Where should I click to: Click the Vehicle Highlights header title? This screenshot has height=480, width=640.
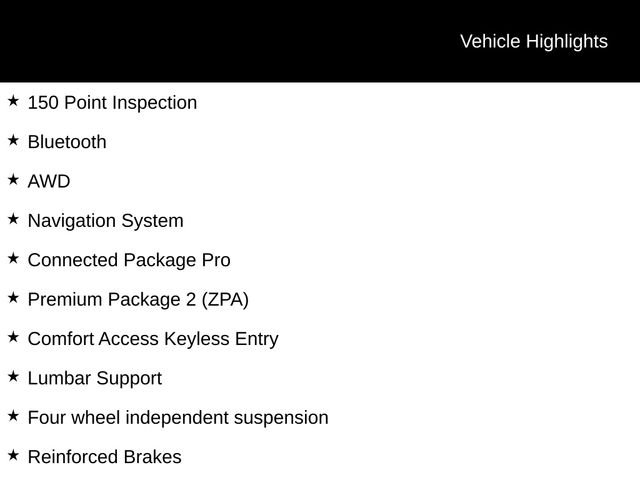click(x=533, y=41)
